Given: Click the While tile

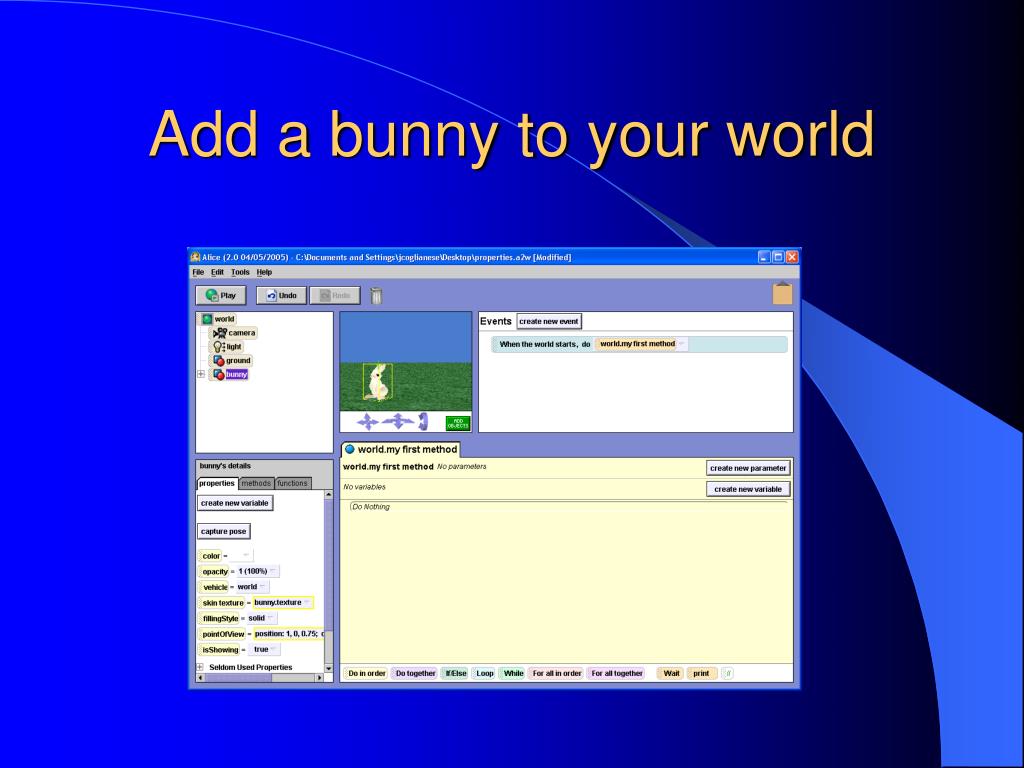Looking at the screenshot, I should pyautogui.click(x=513, y=673).
